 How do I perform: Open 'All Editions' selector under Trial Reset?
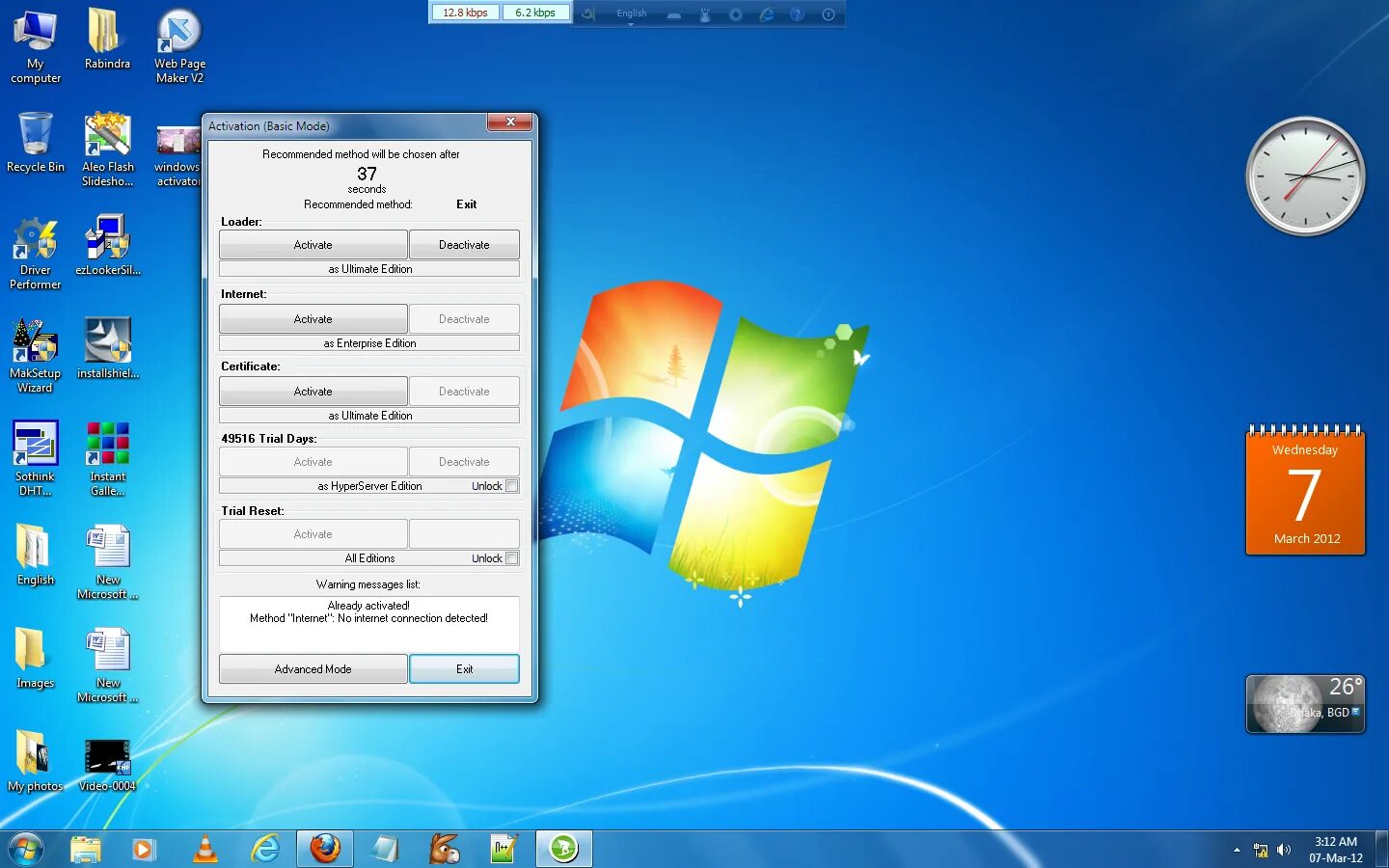(x=369, y=558)
